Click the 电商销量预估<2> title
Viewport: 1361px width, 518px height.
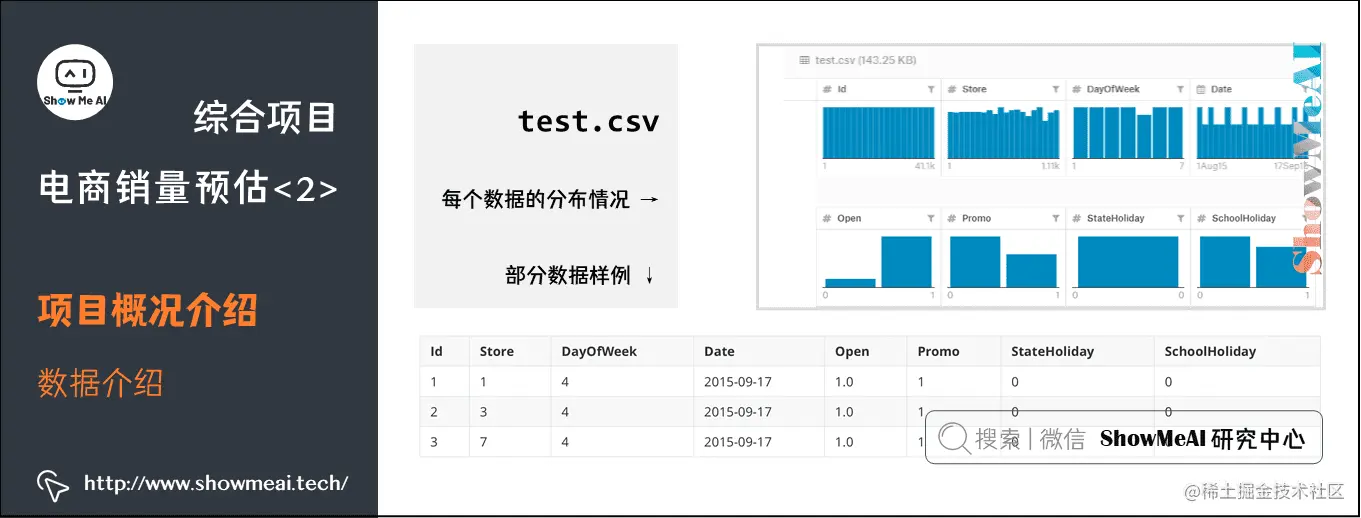point(187,187)
